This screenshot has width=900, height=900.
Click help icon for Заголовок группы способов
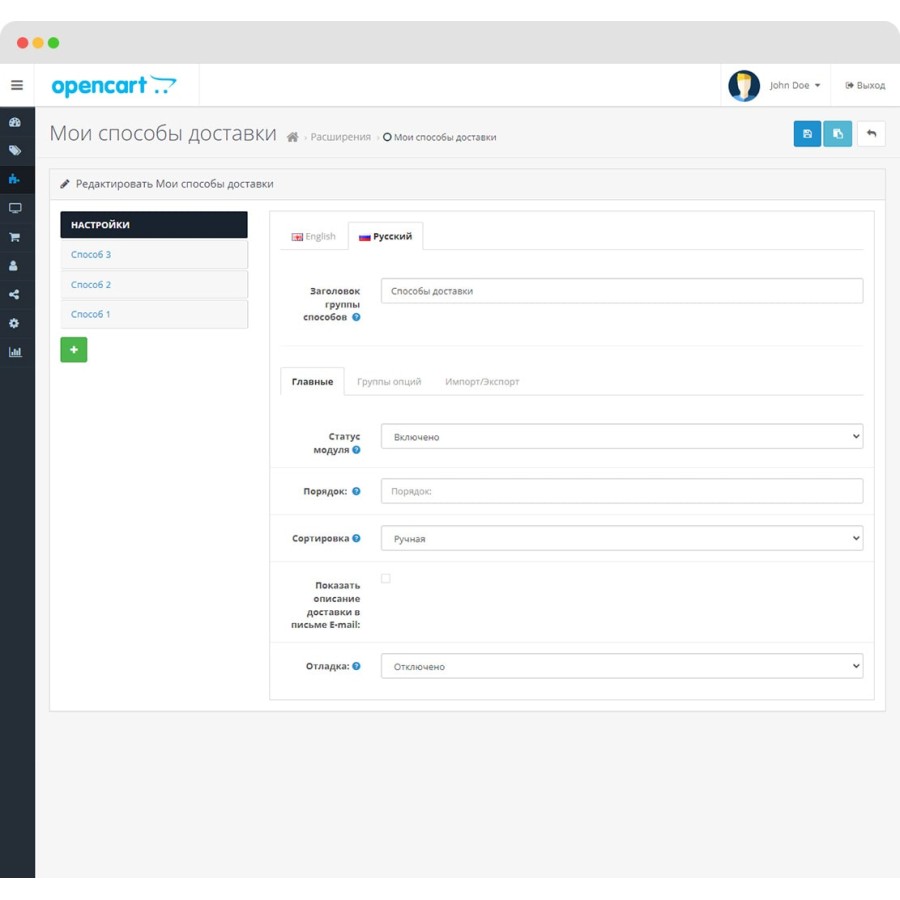pyautogui.click(x=356, y=317)
